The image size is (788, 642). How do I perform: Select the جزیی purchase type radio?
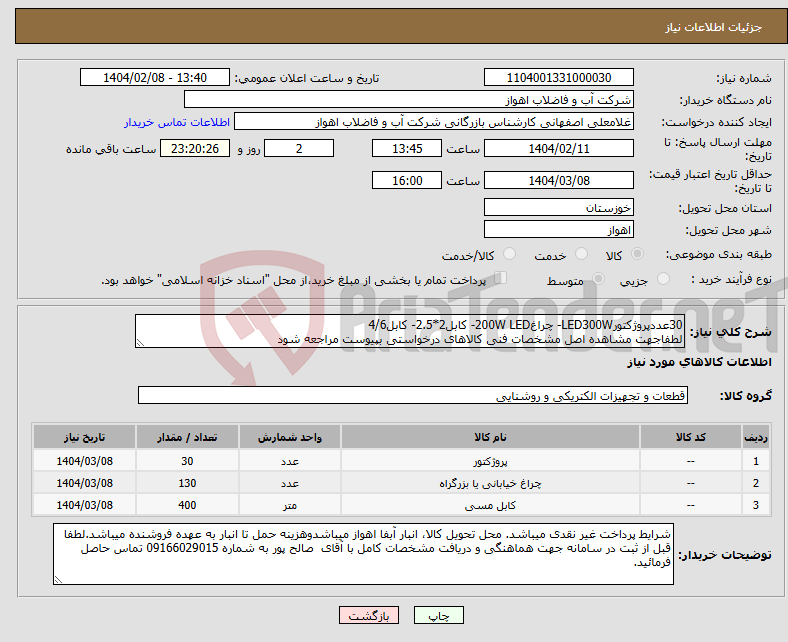tap(663, 279)
